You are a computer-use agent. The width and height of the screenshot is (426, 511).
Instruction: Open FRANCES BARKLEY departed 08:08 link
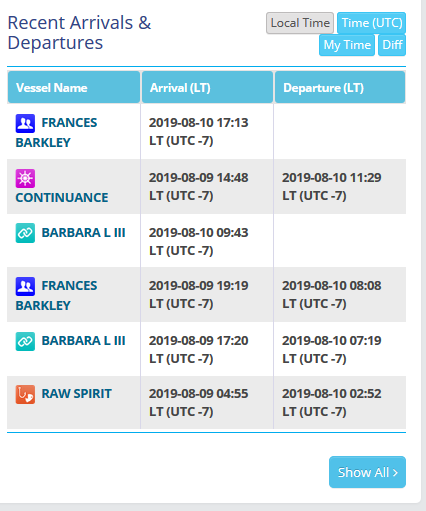[x=56, y=296]
